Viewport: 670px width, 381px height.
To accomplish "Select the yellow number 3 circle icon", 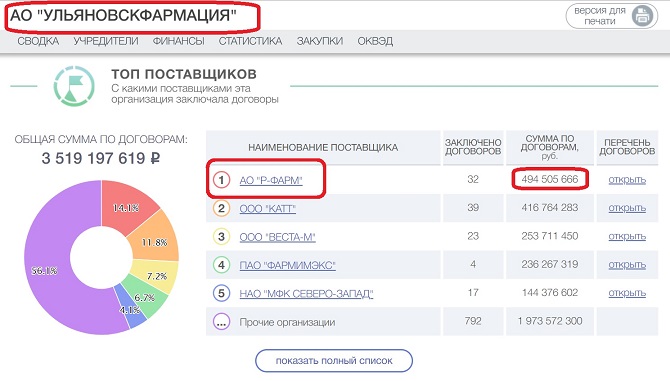I will coord(221,237).
